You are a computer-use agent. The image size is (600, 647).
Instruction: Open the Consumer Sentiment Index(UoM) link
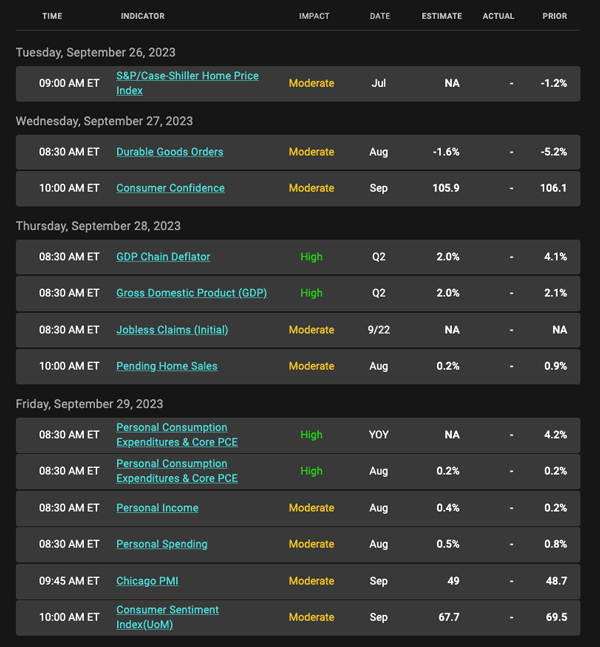[x=168, y=617]
